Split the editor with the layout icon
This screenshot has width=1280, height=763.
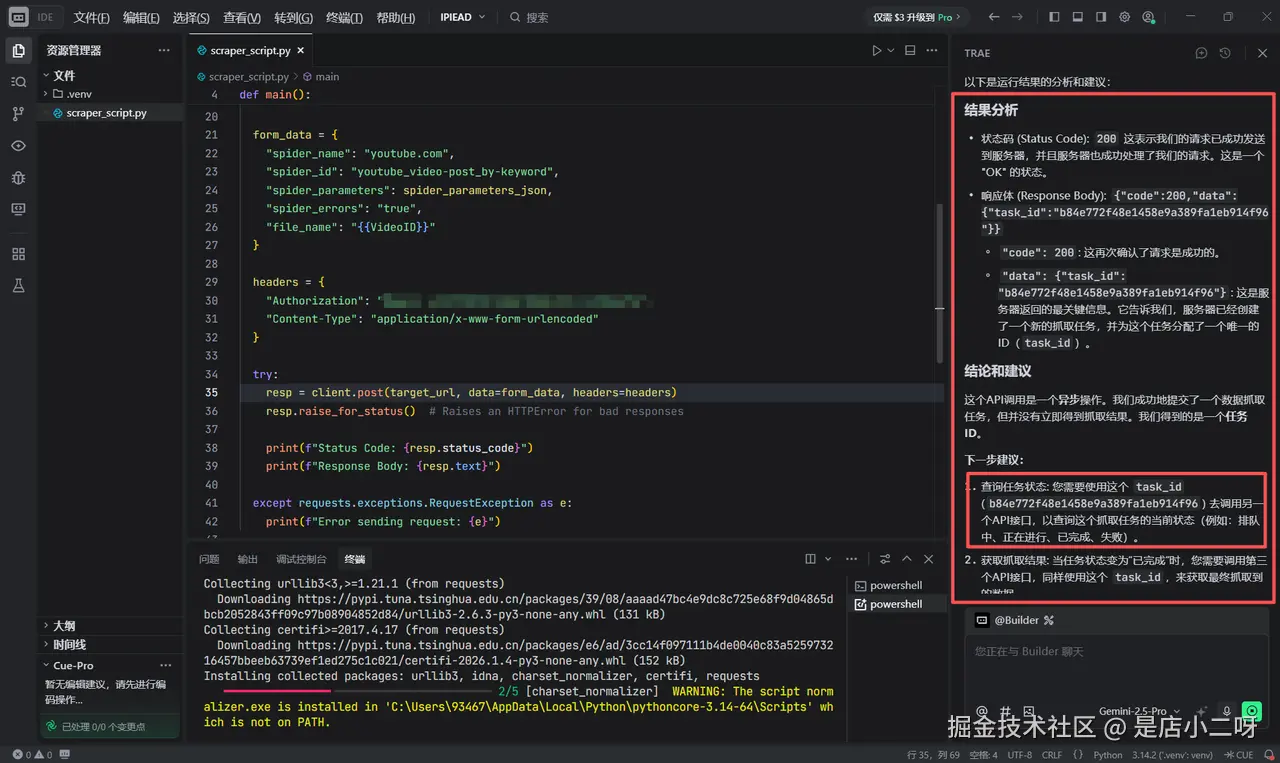tap(910, 50)
